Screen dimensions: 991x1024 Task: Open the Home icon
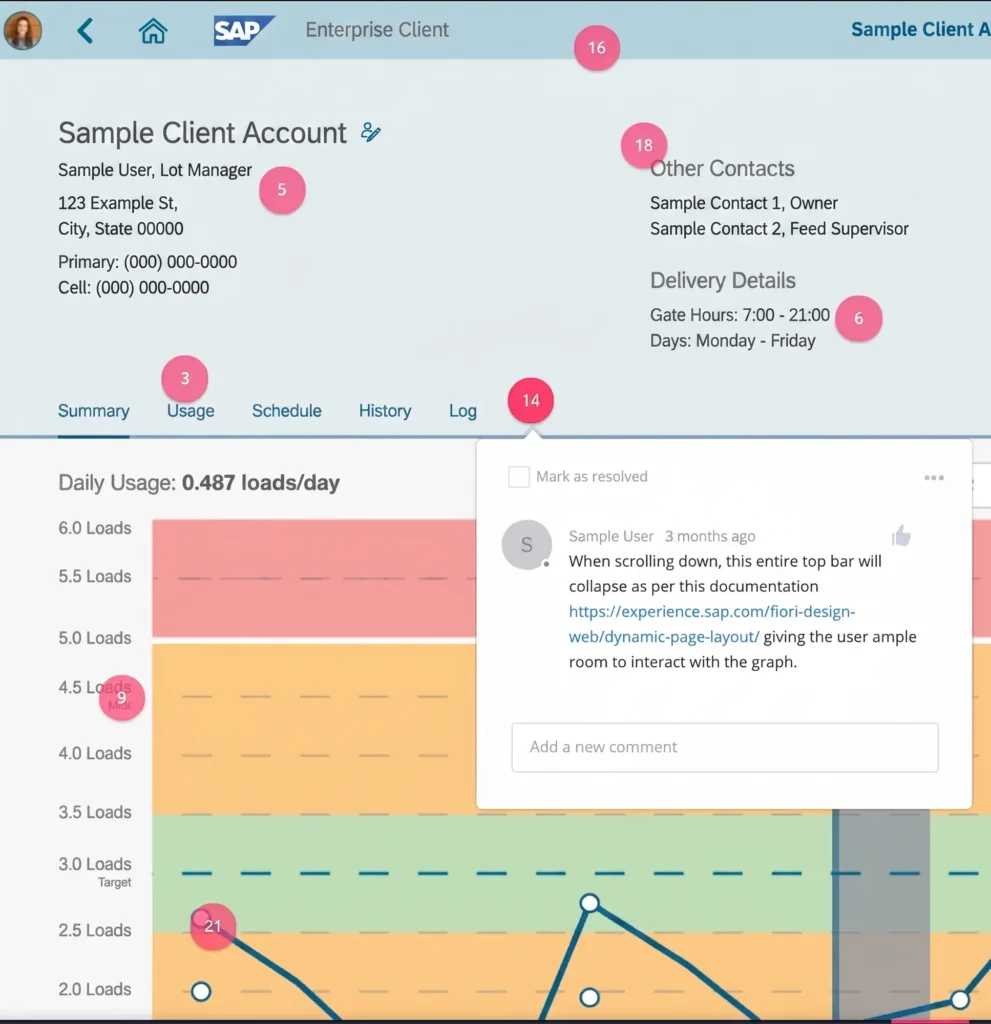153,31
